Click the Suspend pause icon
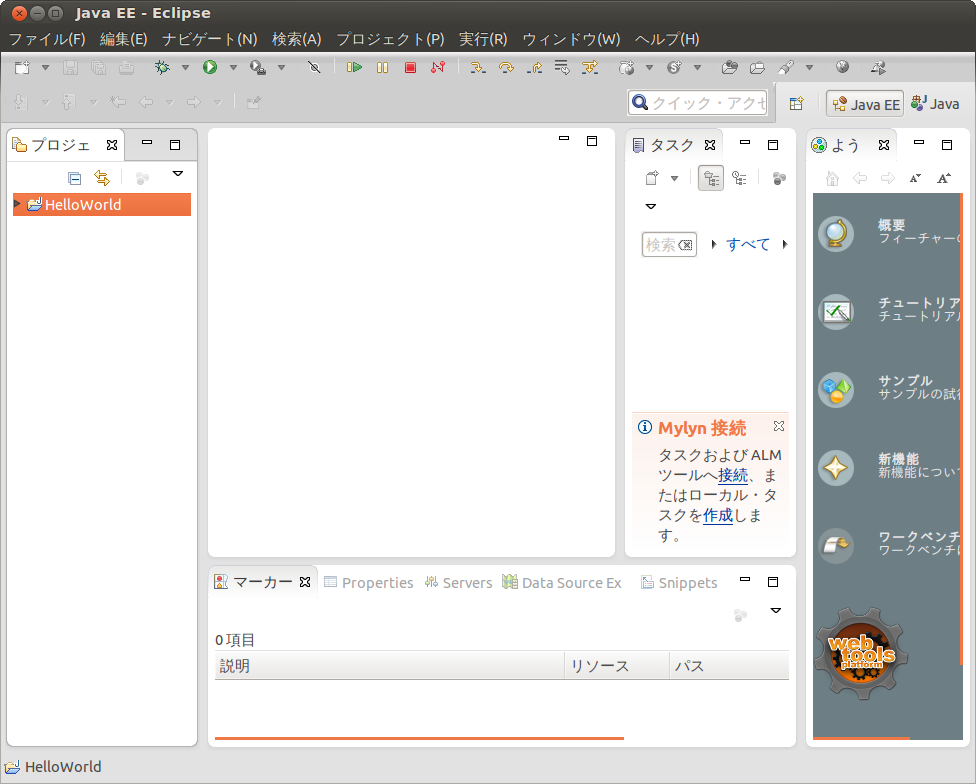The width and height of the screenshot is (976, 784). click(x=382, y=67)
